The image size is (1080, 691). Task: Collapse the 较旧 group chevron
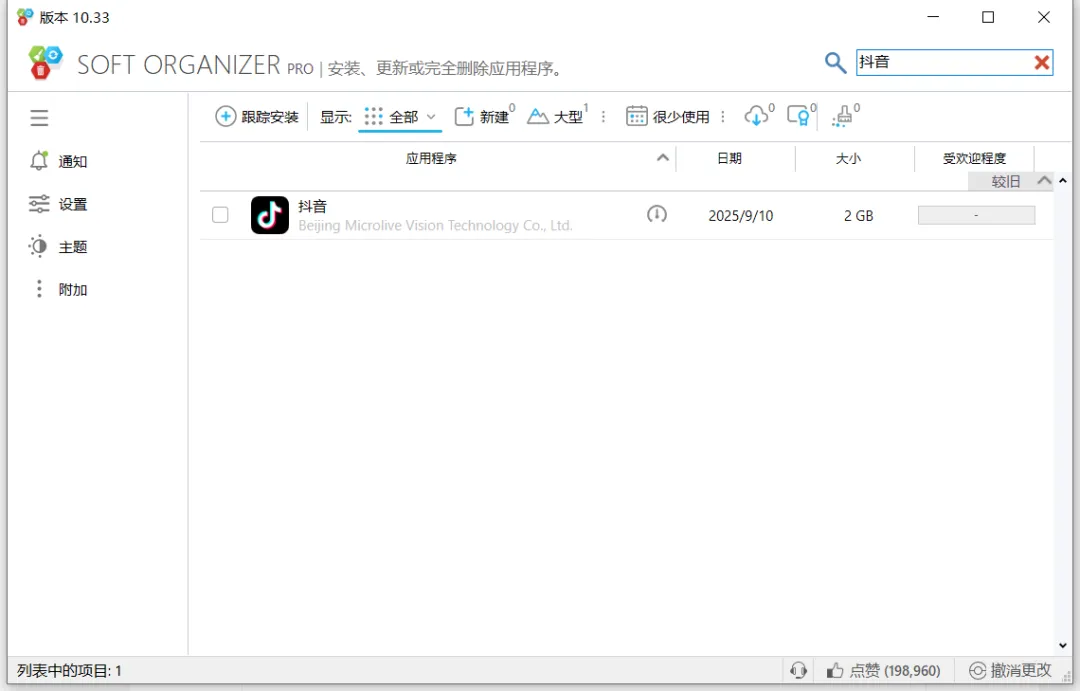(1044, 181)
